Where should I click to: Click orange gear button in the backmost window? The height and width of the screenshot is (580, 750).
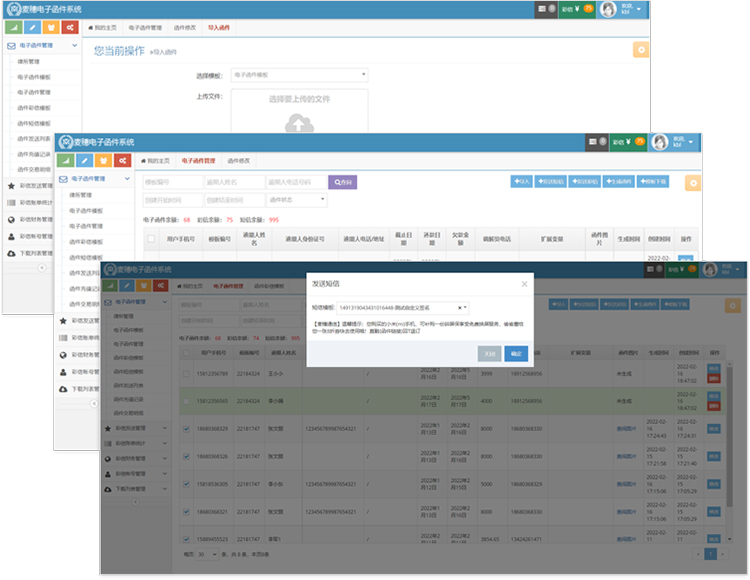[x=640, y=50]
